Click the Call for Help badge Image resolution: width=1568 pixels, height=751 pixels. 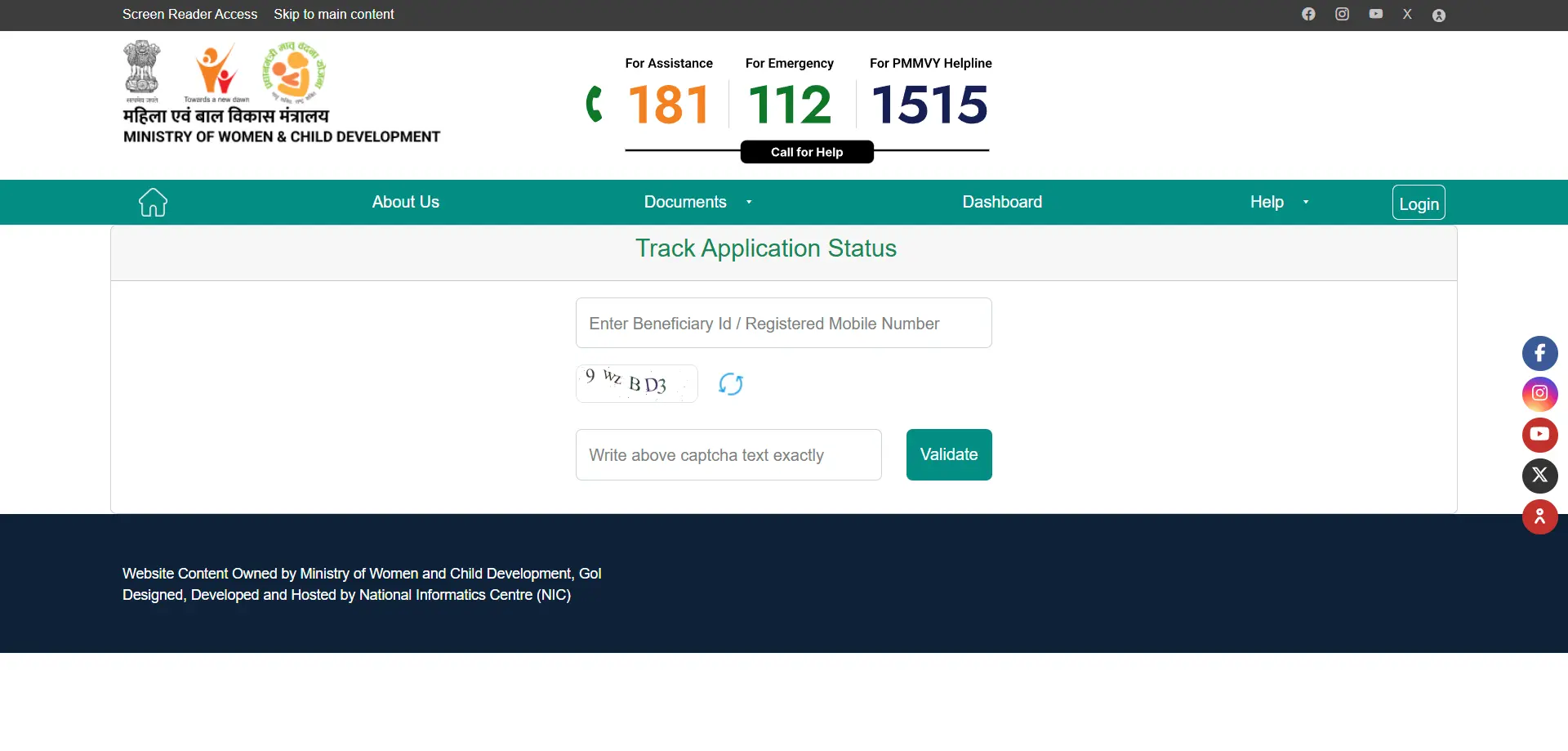pos(807,152)
